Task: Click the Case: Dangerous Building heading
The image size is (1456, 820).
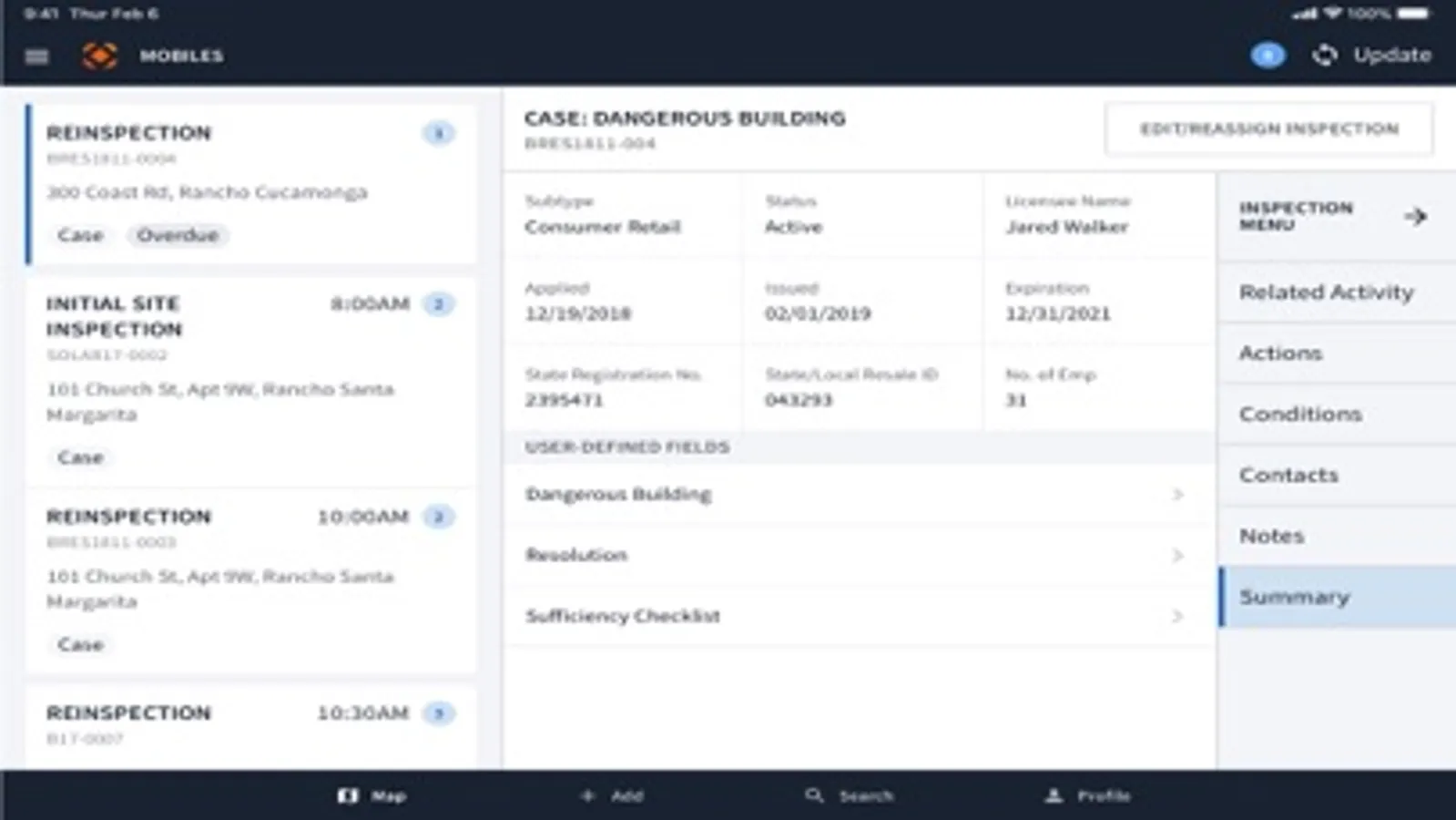Action: [685, 118]
